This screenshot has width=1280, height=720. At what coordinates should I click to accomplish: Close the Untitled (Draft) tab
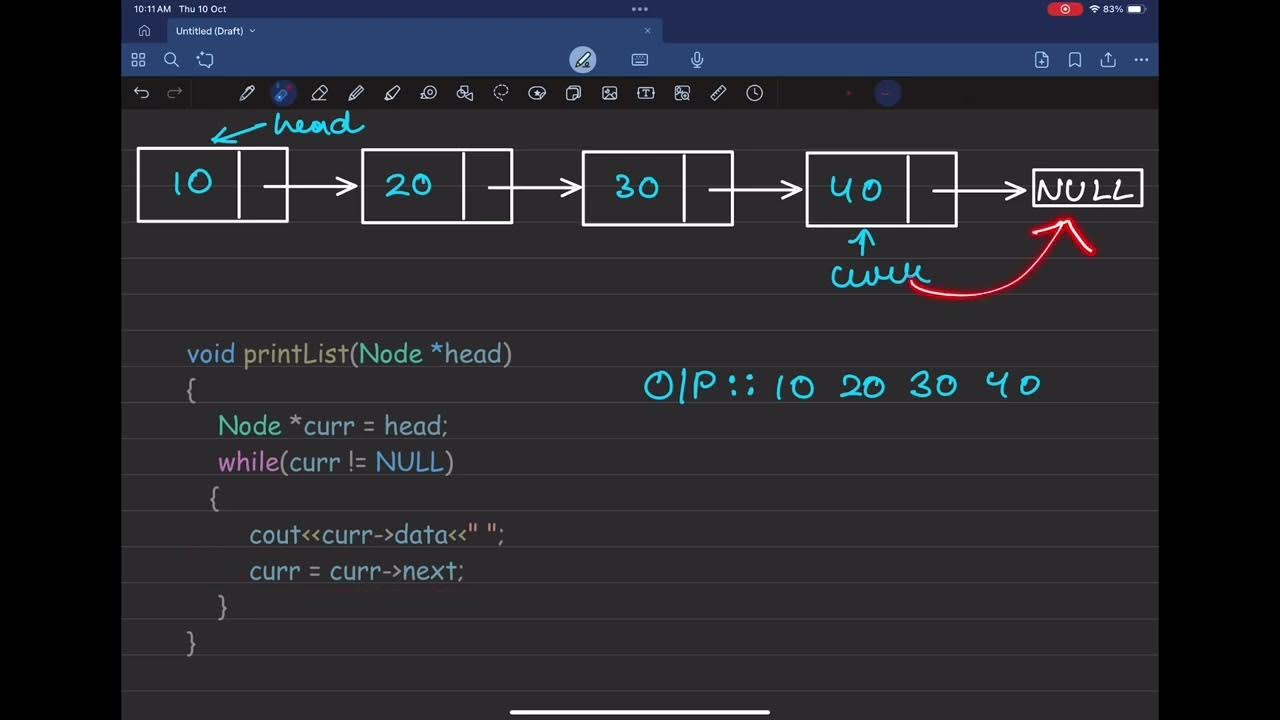(647, 31)
